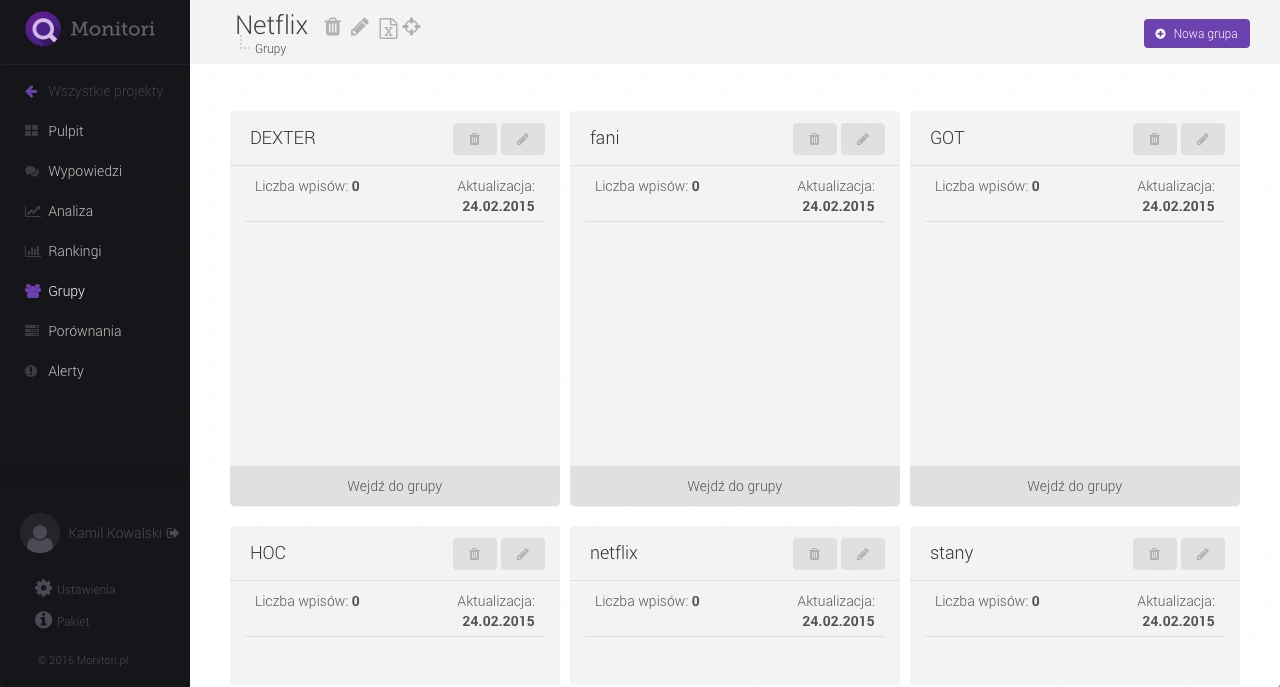1280x687 pixels.
Task: Export Netflix project to Excel file icon
Action: (x=388, y=28)
